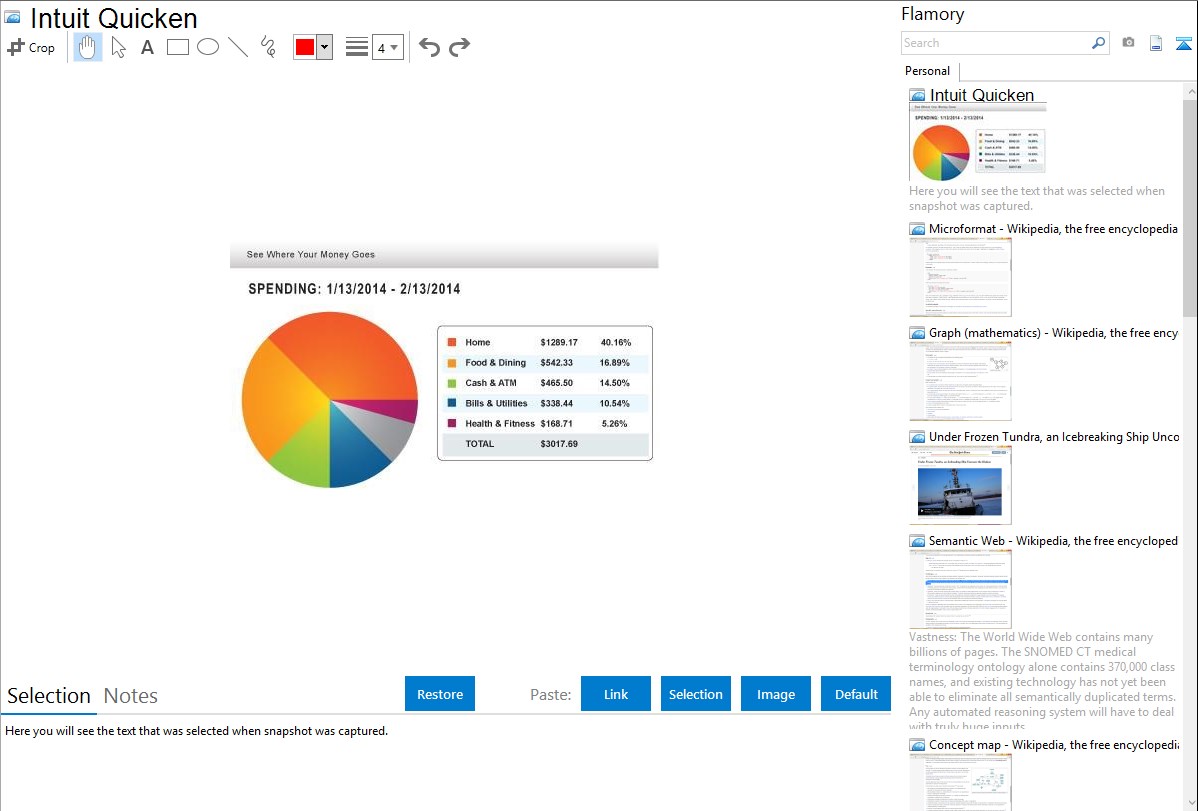Select the rectangle shape tool

click(178, 47)
